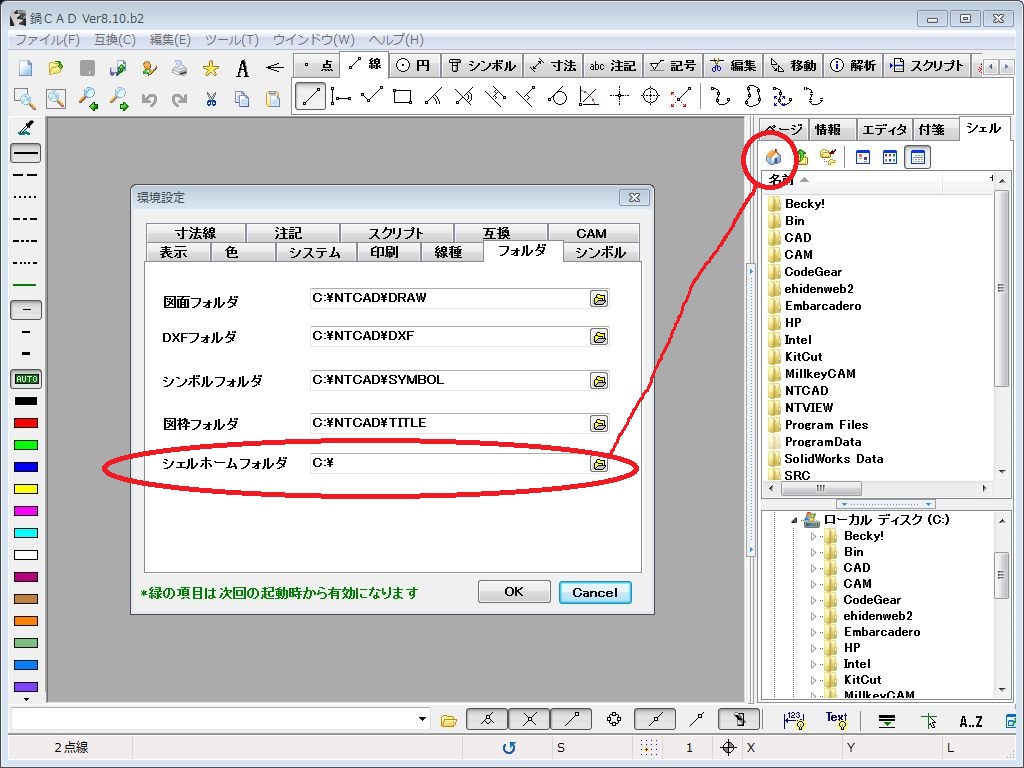The width and height of the screenshot is (1024, 768).
Task: Click the undo arrow icon
Action: (149, 99)
